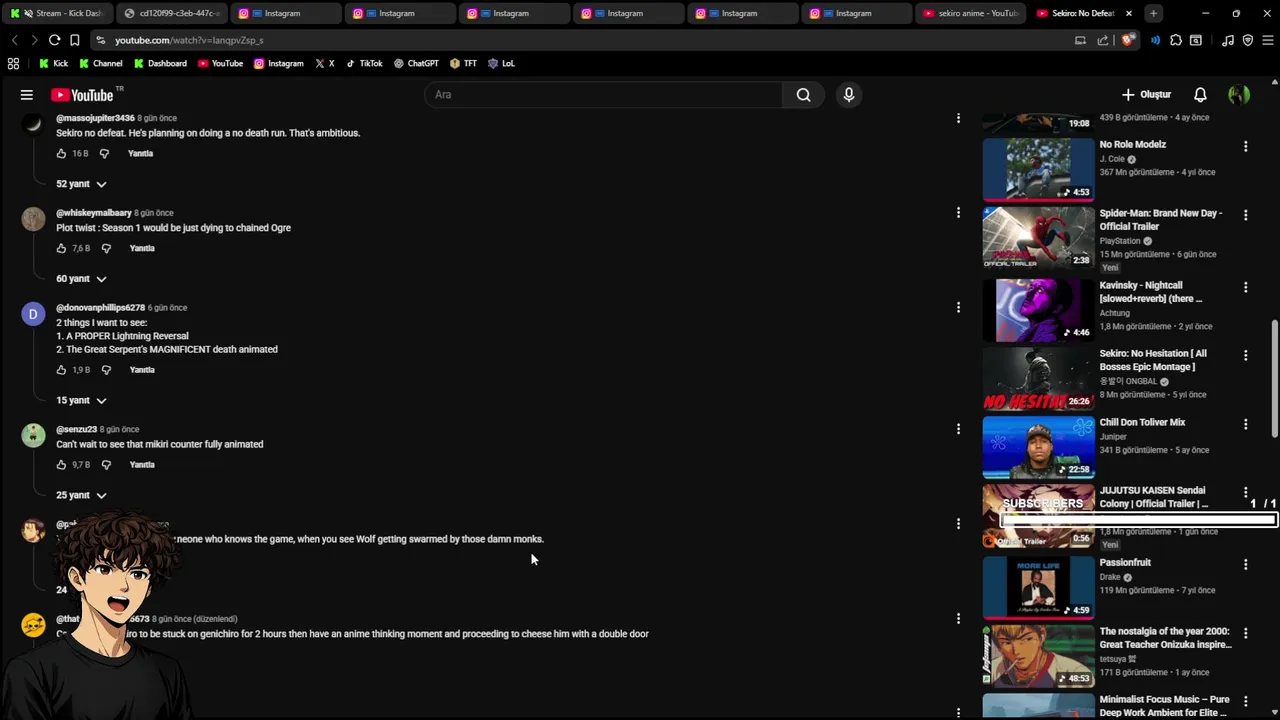
Task: Open the Oluştur create menu
Action: point(1146,95)
